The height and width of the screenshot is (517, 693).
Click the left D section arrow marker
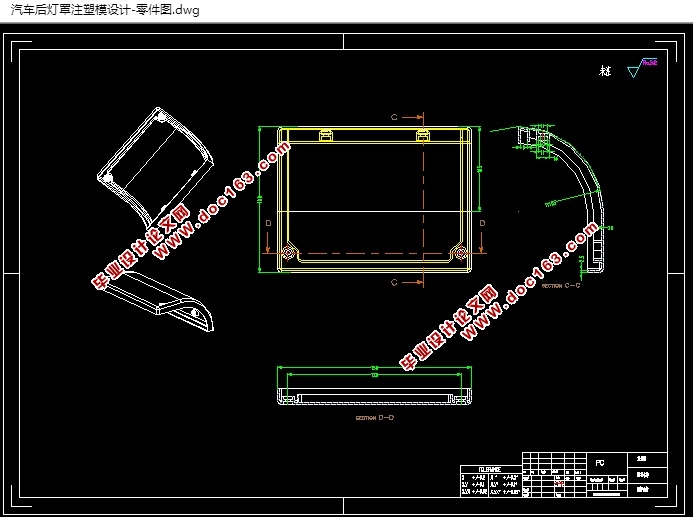point(268,238)
